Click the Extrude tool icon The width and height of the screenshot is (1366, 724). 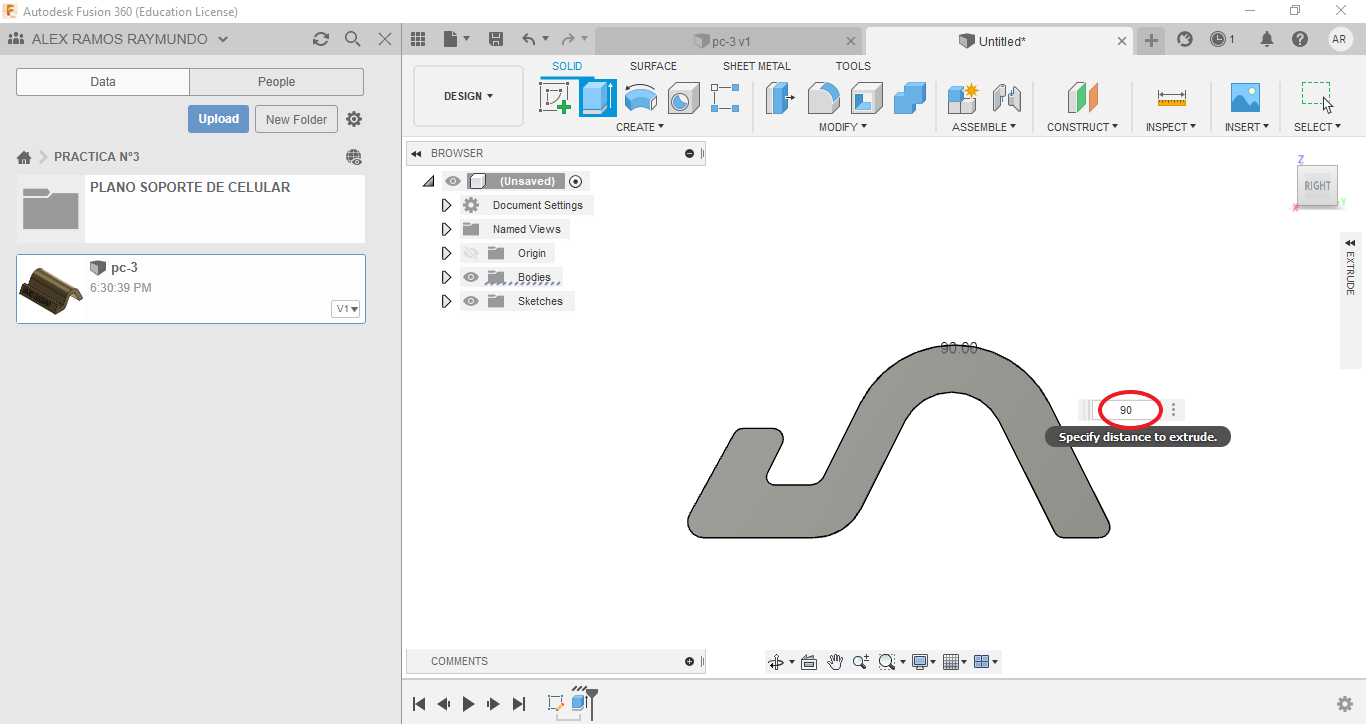(x=597, y=98)
